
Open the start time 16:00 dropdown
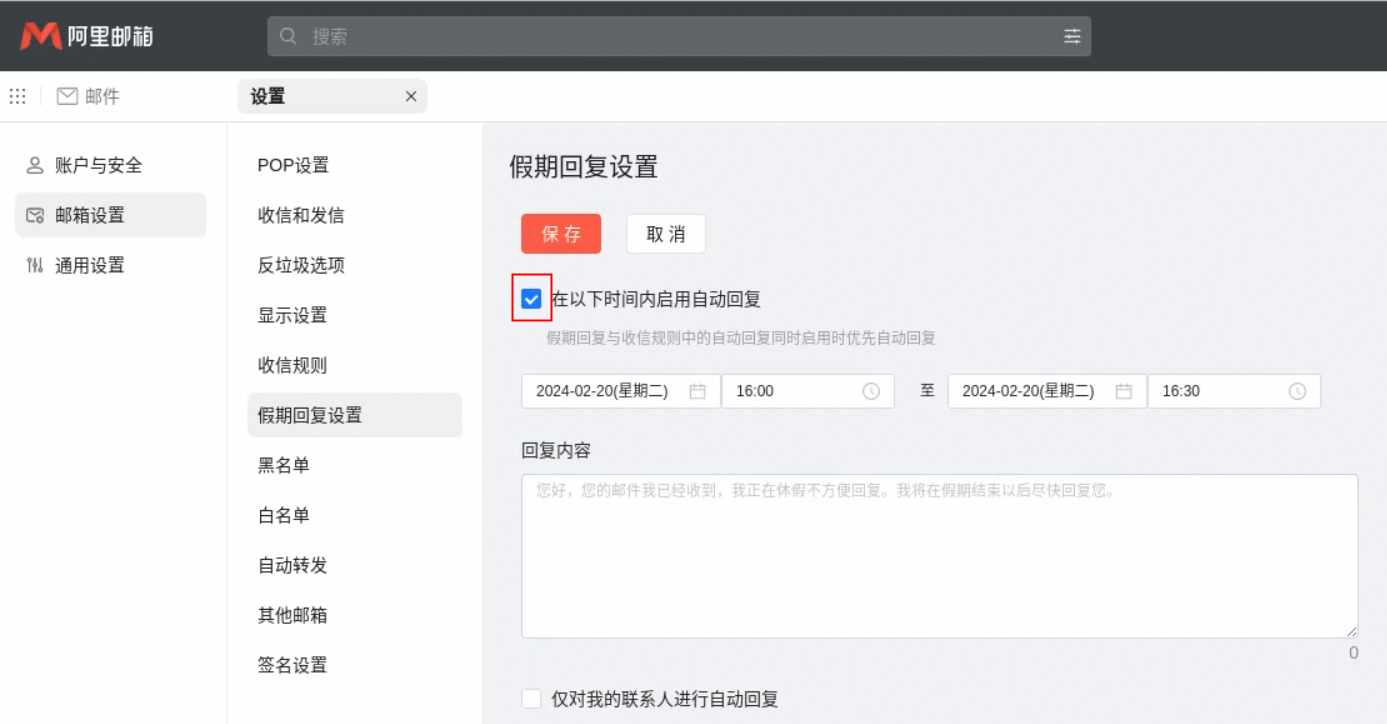tap(793, 391)
